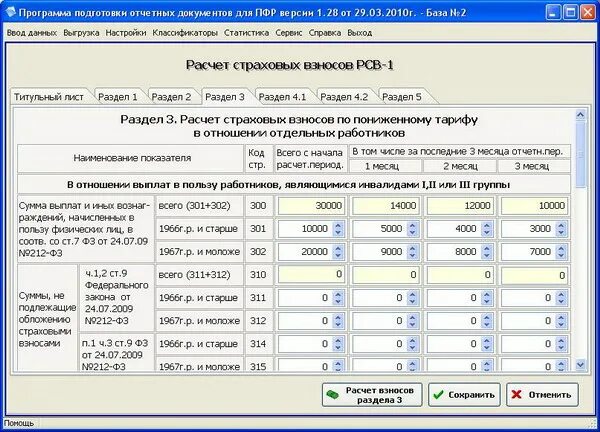Viewport: 600px width, 432px height.
Task: Click the green money icon on Расчет button
Action: click(x=333, y=395)
